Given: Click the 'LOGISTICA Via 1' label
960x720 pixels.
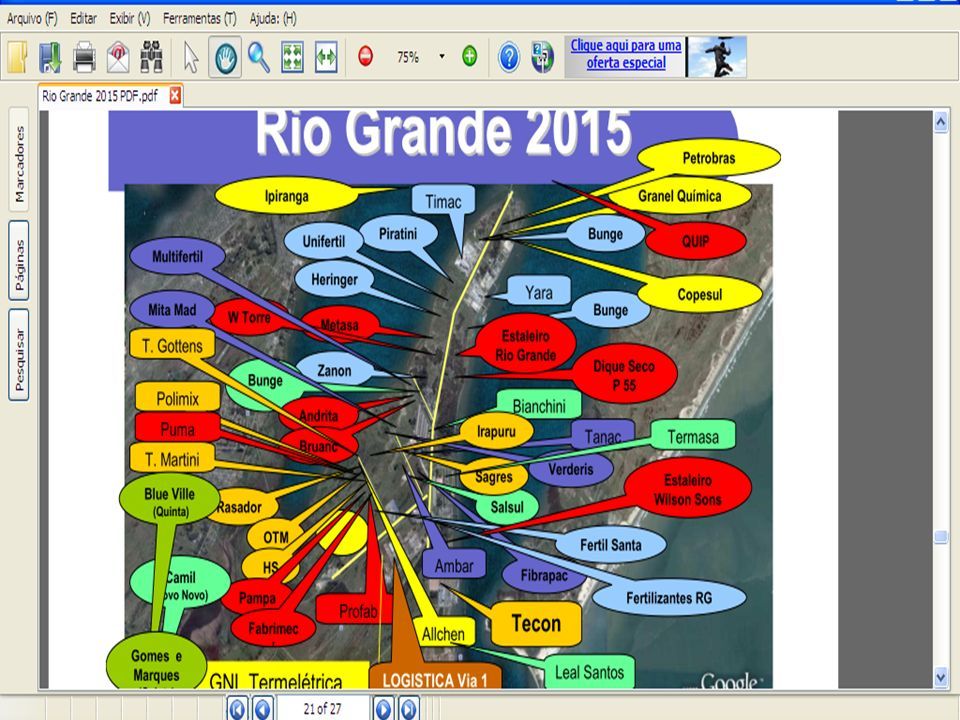Looking at the screenshot, I should point(435,679).
